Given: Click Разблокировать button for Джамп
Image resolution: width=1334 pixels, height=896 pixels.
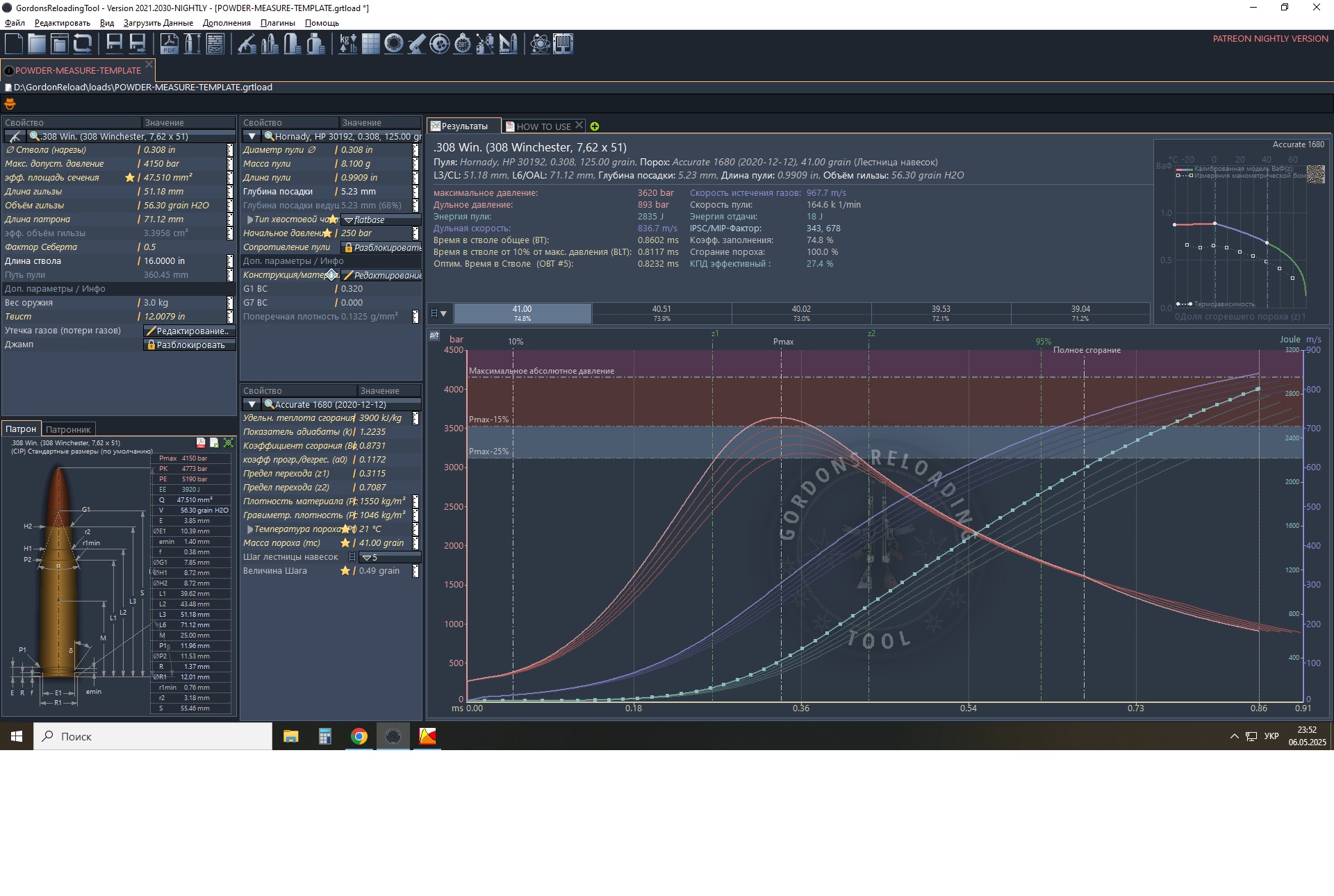Looking at the screenshot, I should point(189,345).
